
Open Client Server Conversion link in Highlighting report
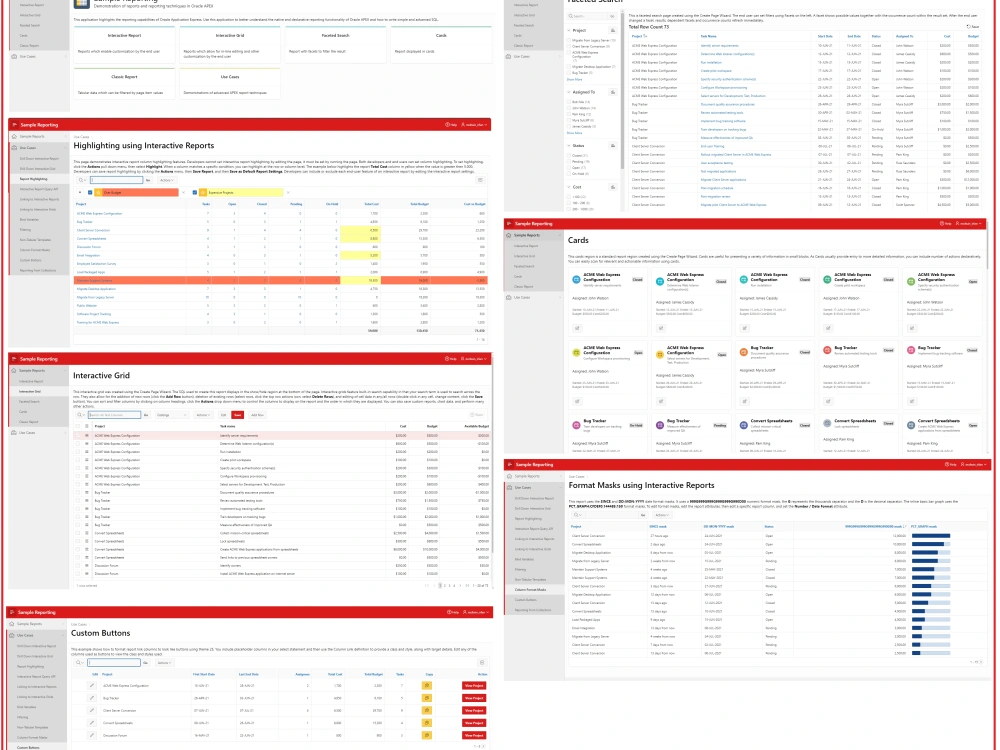click(x=93, y=230)
